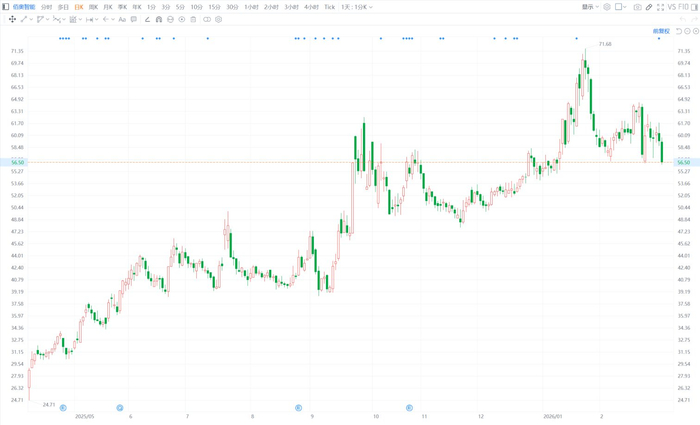Click the 2025/05 date axis label

point(85,417)
